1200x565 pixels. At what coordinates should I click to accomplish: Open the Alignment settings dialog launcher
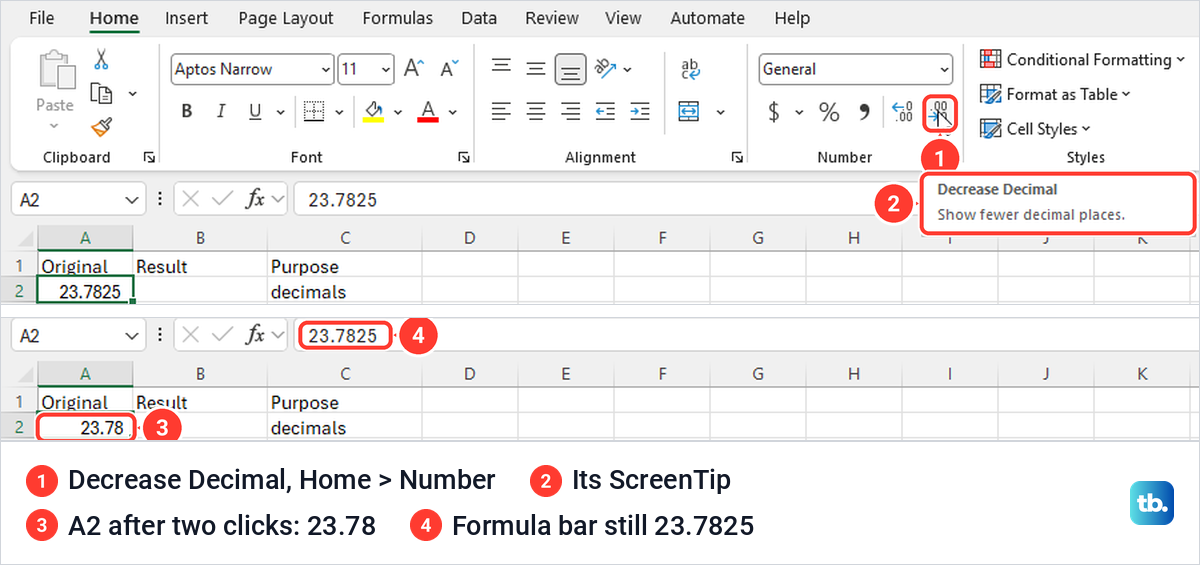click(x=737, y=157)
